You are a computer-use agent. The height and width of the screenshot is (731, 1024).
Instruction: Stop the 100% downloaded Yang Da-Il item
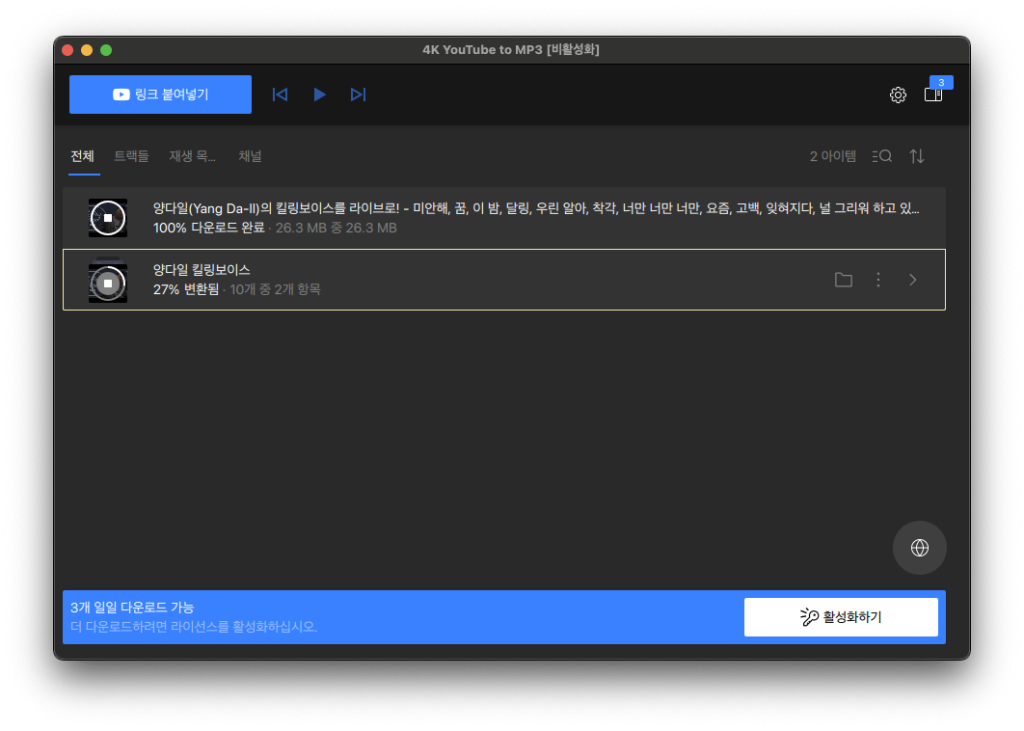tap(108, 218)
